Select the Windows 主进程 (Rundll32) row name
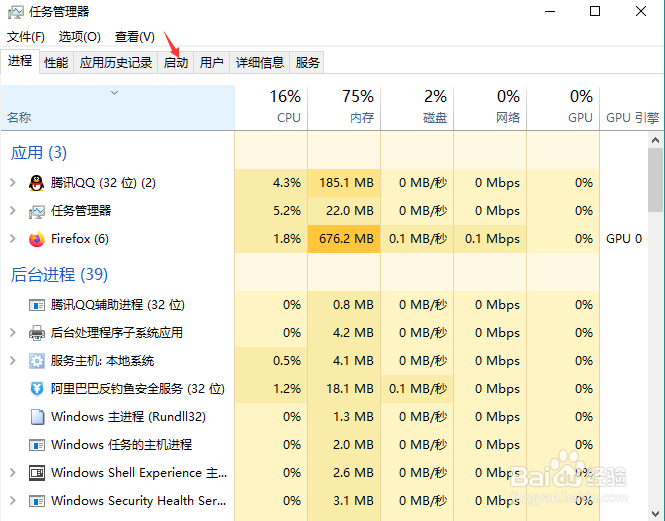 (x=129, y=417)
